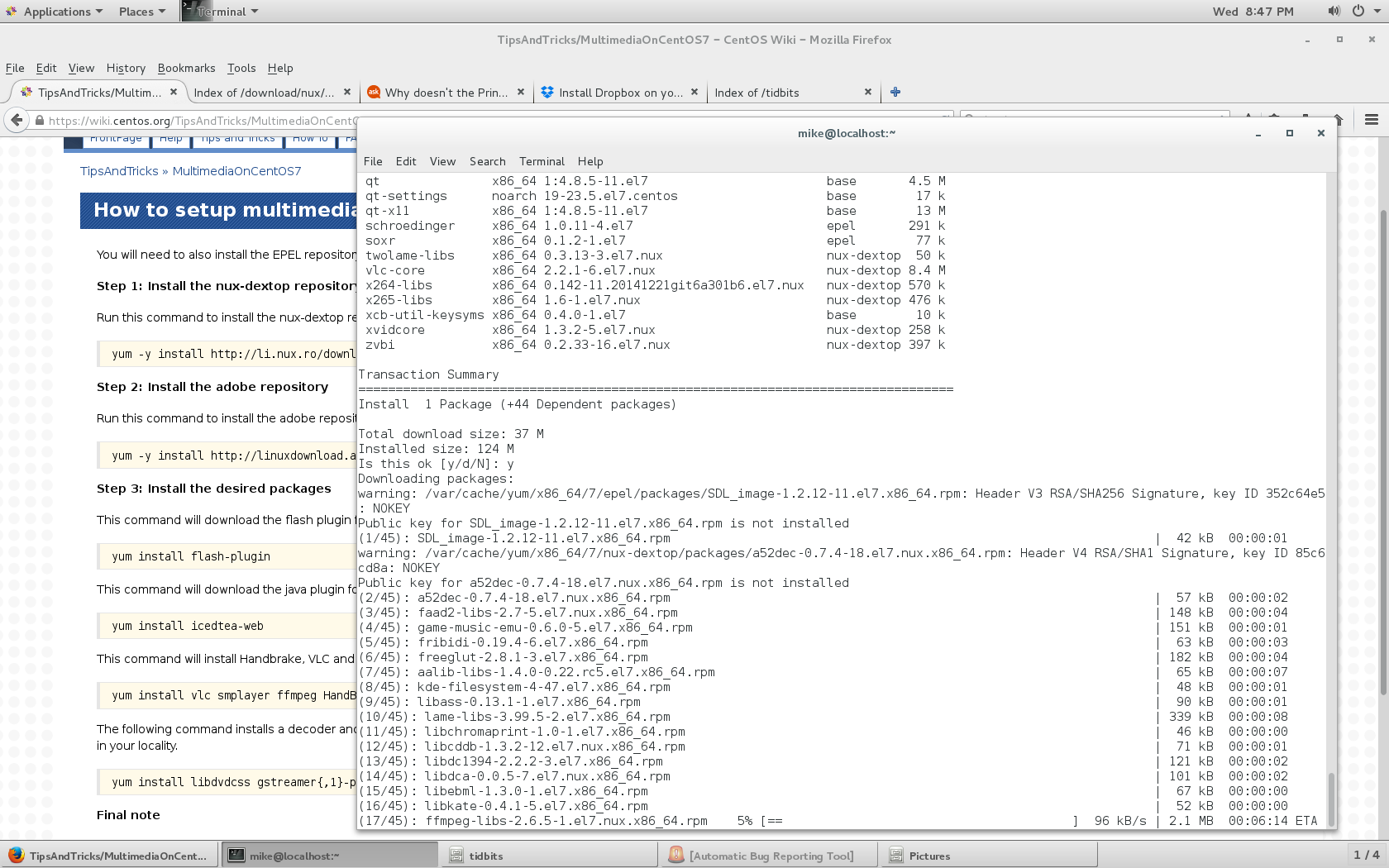Expand the Places menu
Screen dimensions: 1389x868
pyautogui.click(x=142, y=12)
